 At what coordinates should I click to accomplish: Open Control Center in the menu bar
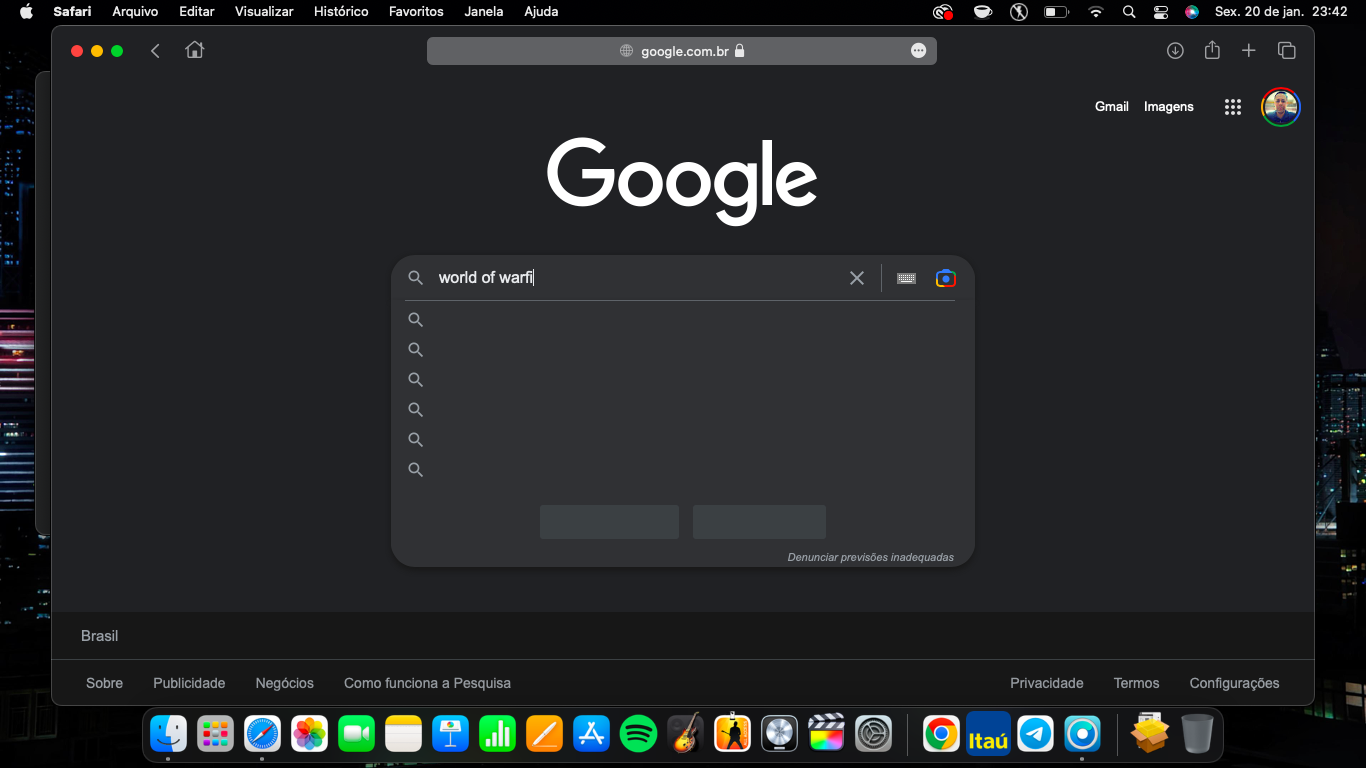pos(1161,12)
